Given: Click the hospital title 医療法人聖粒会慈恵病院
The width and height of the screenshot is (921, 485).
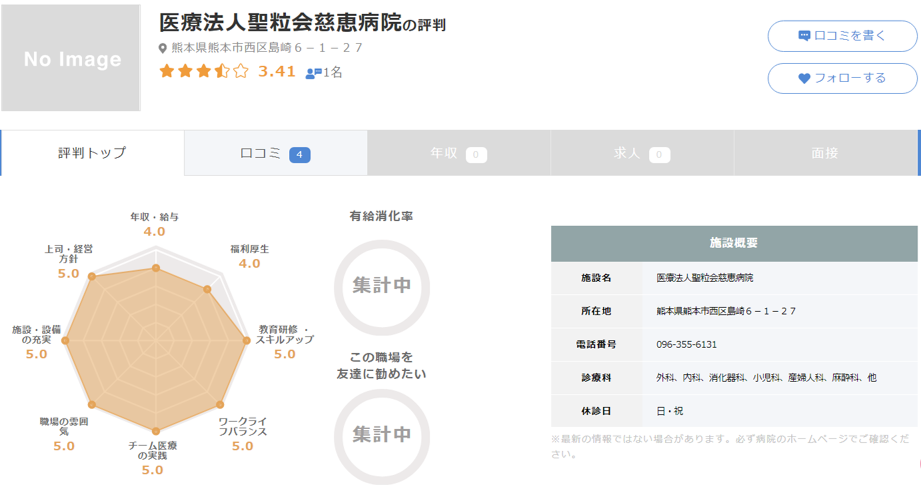Looking at the screenshot, I should click(x=281, y=23).
